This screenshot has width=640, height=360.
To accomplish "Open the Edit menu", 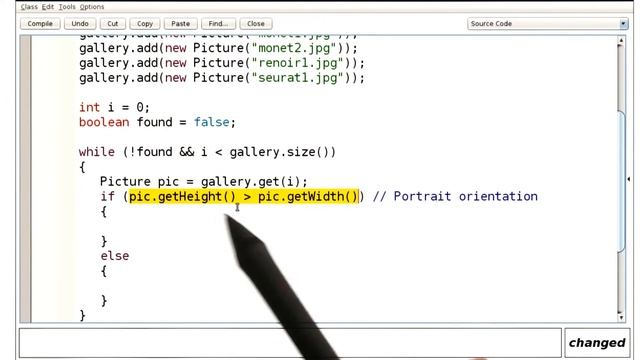I will pyautogui.click(x=48, y=7).
